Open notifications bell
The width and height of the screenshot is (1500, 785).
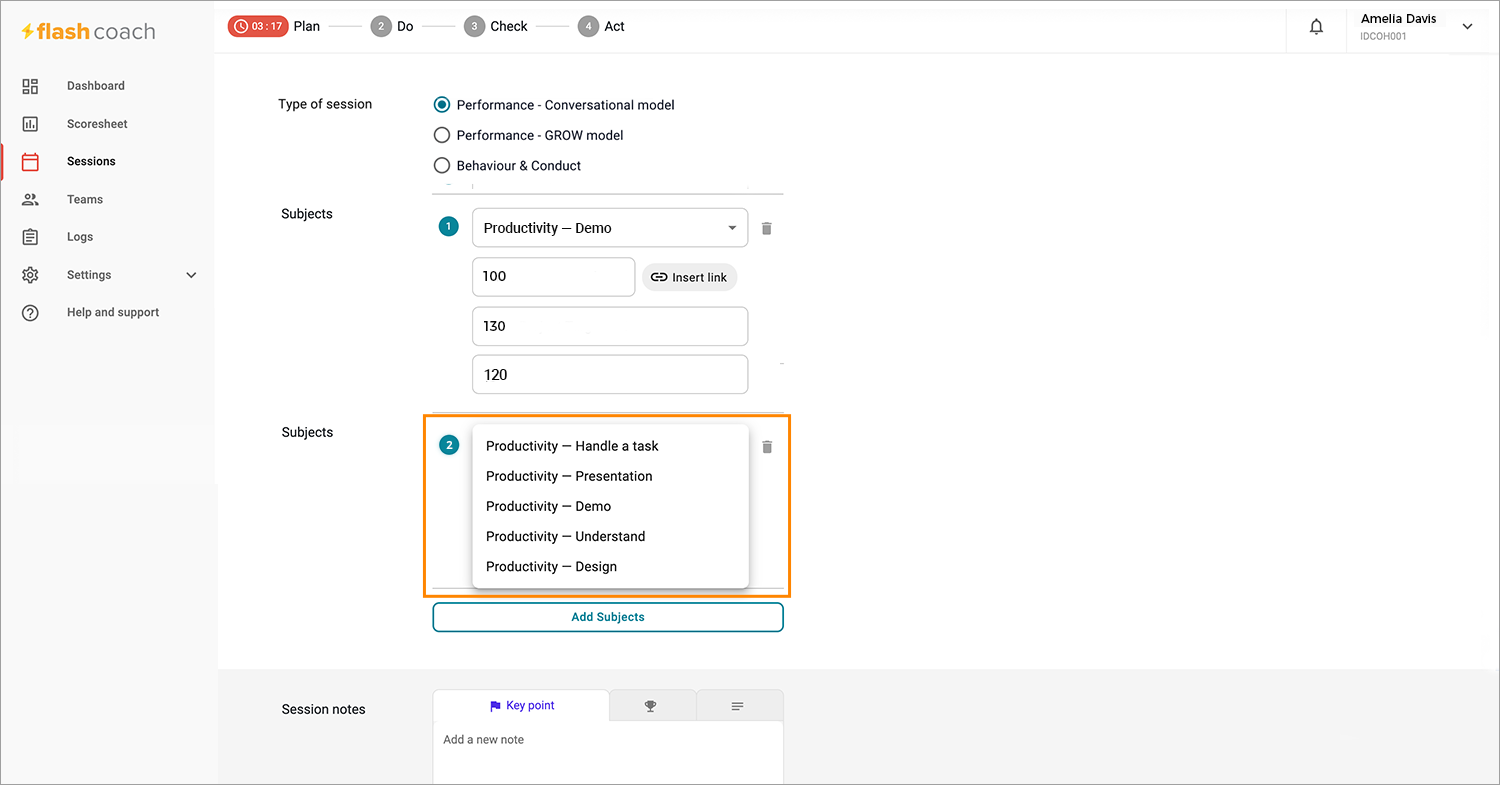tap(1317, 27)
